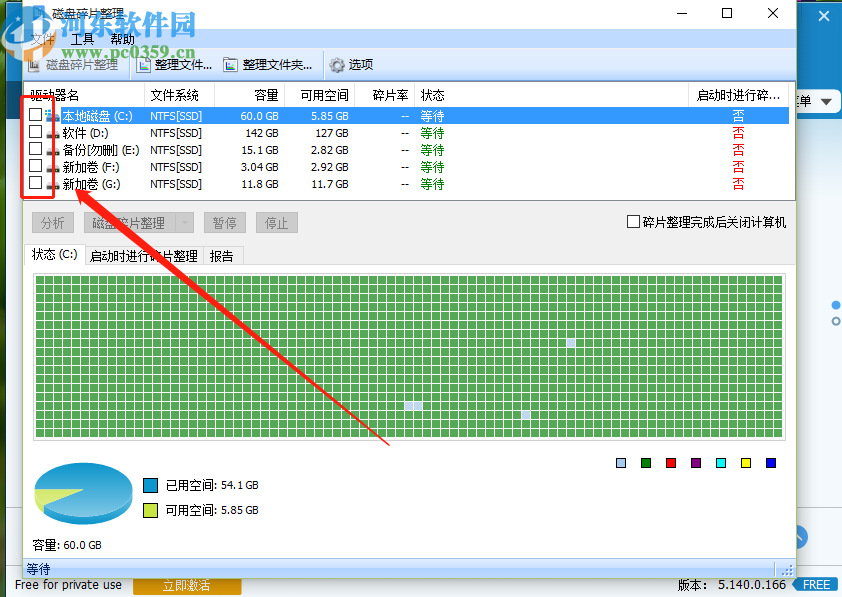Switch to the 报告 tab
Image resolution: width=842 pixels, height=597 pixels.
(222, 256)
